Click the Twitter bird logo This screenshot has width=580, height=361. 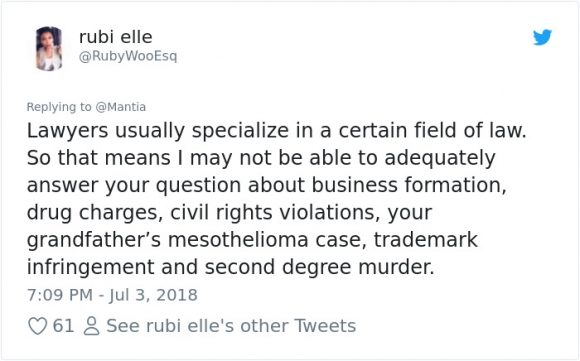(x=542, y=37)
